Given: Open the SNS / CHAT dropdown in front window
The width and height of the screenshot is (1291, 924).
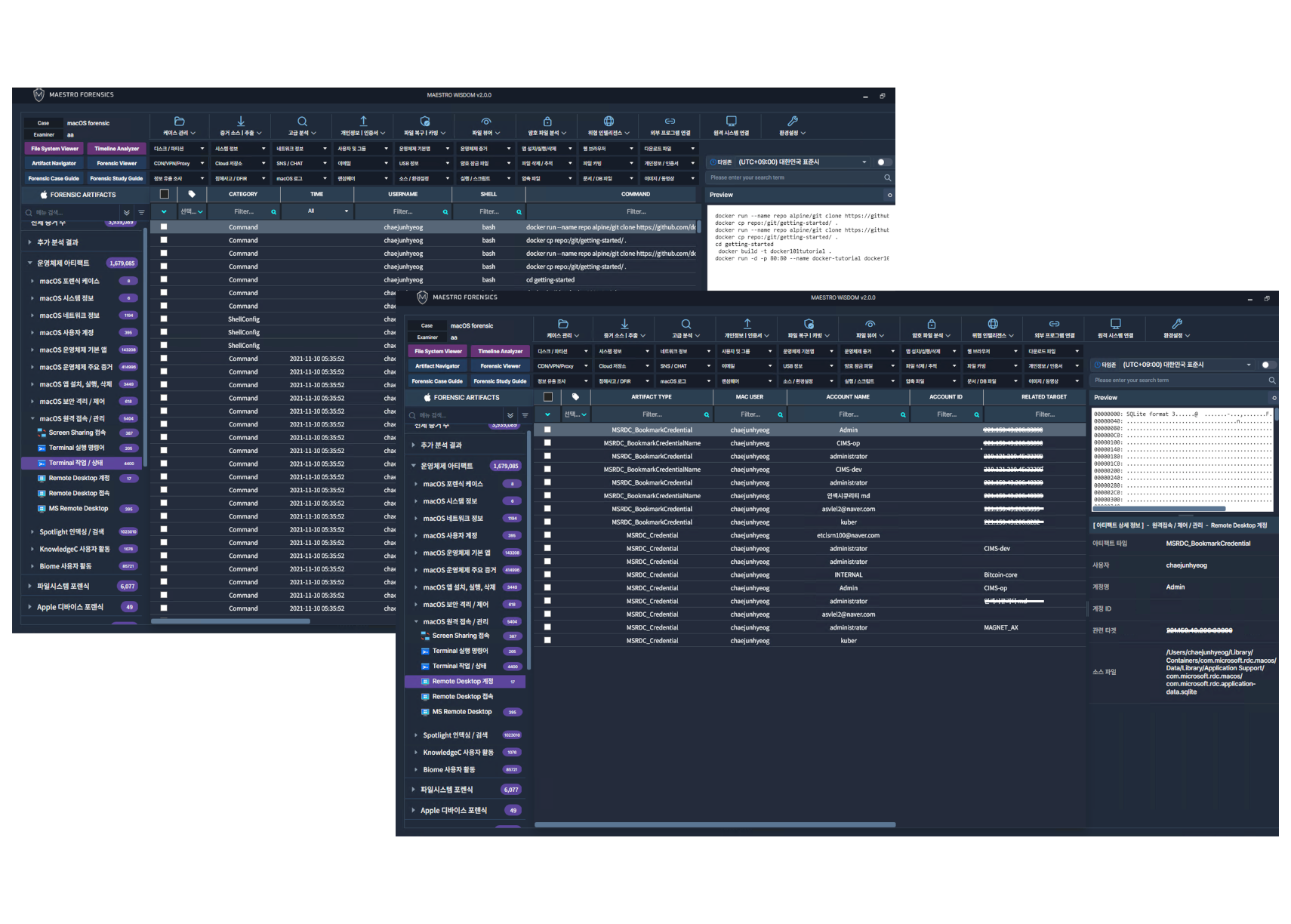Looking at the screenshot, I should (x=686, y=366).
